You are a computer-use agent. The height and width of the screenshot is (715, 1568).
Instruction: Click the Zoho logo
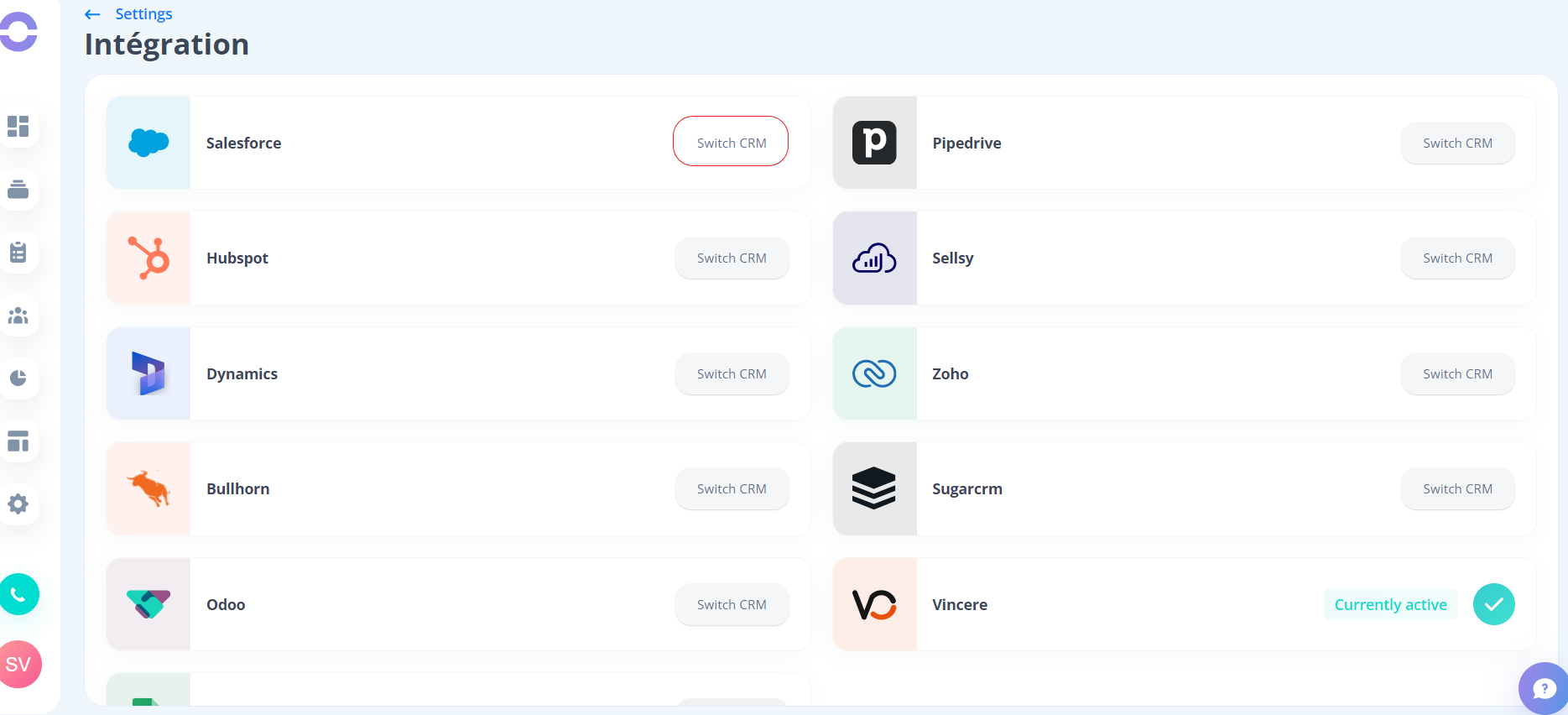pyautogui.click(x=874, y=373)
